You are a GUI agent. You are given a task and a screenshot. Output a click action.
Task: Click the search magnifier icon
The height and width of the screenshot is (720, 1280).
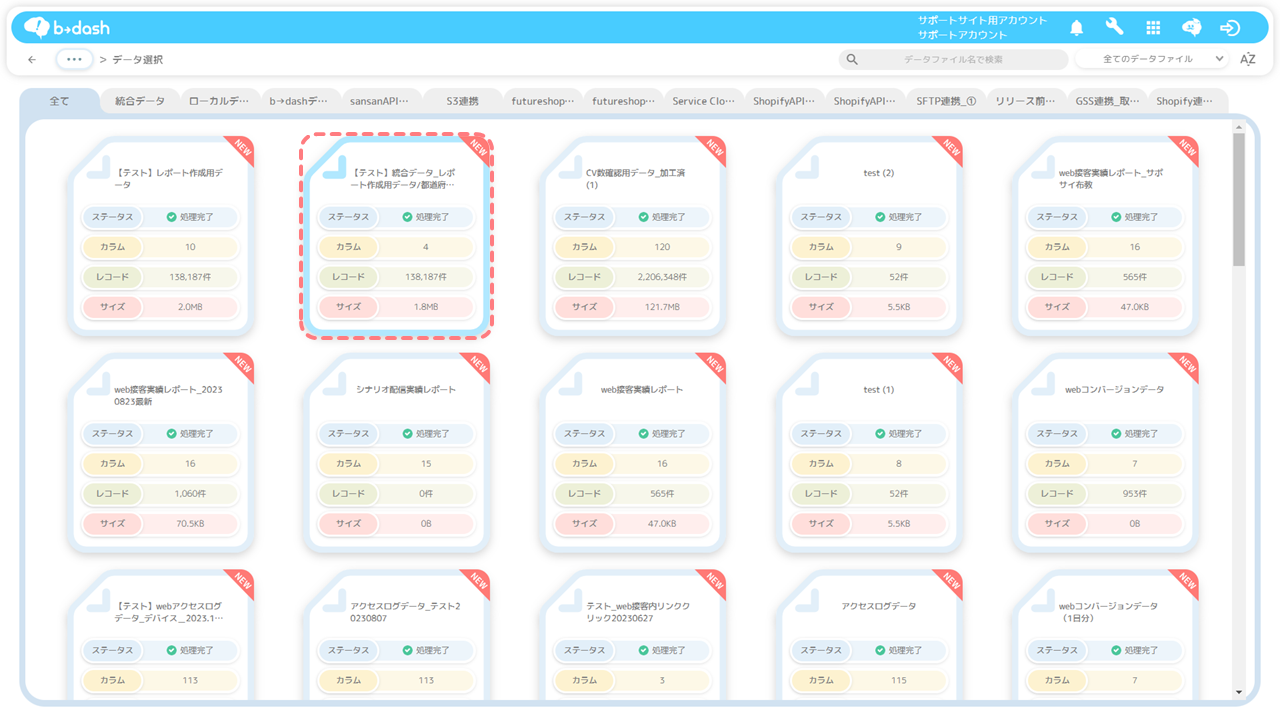coord(852,60)
